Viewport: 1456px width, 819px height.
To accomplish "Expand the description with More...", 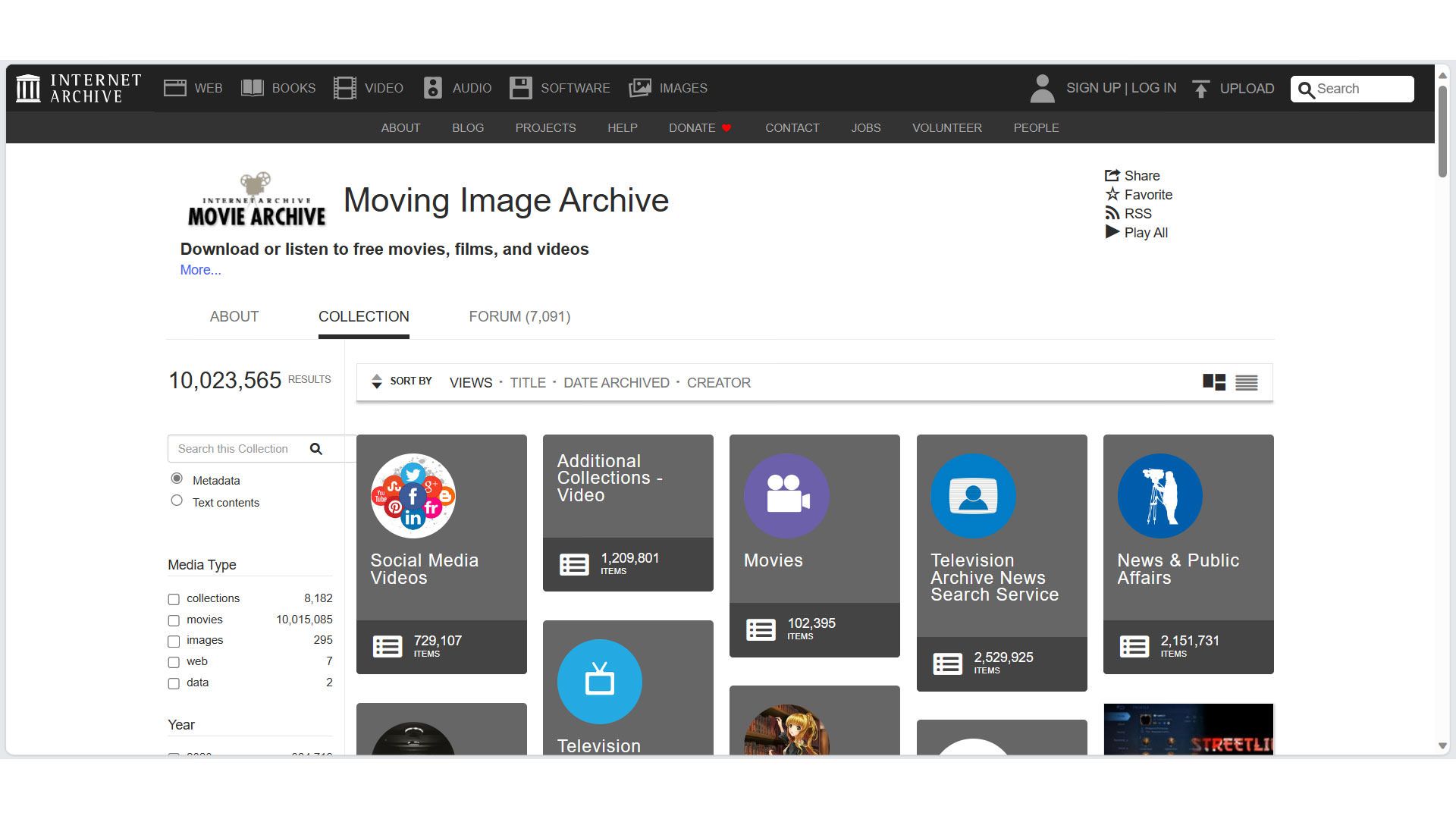I will (199, 270).
